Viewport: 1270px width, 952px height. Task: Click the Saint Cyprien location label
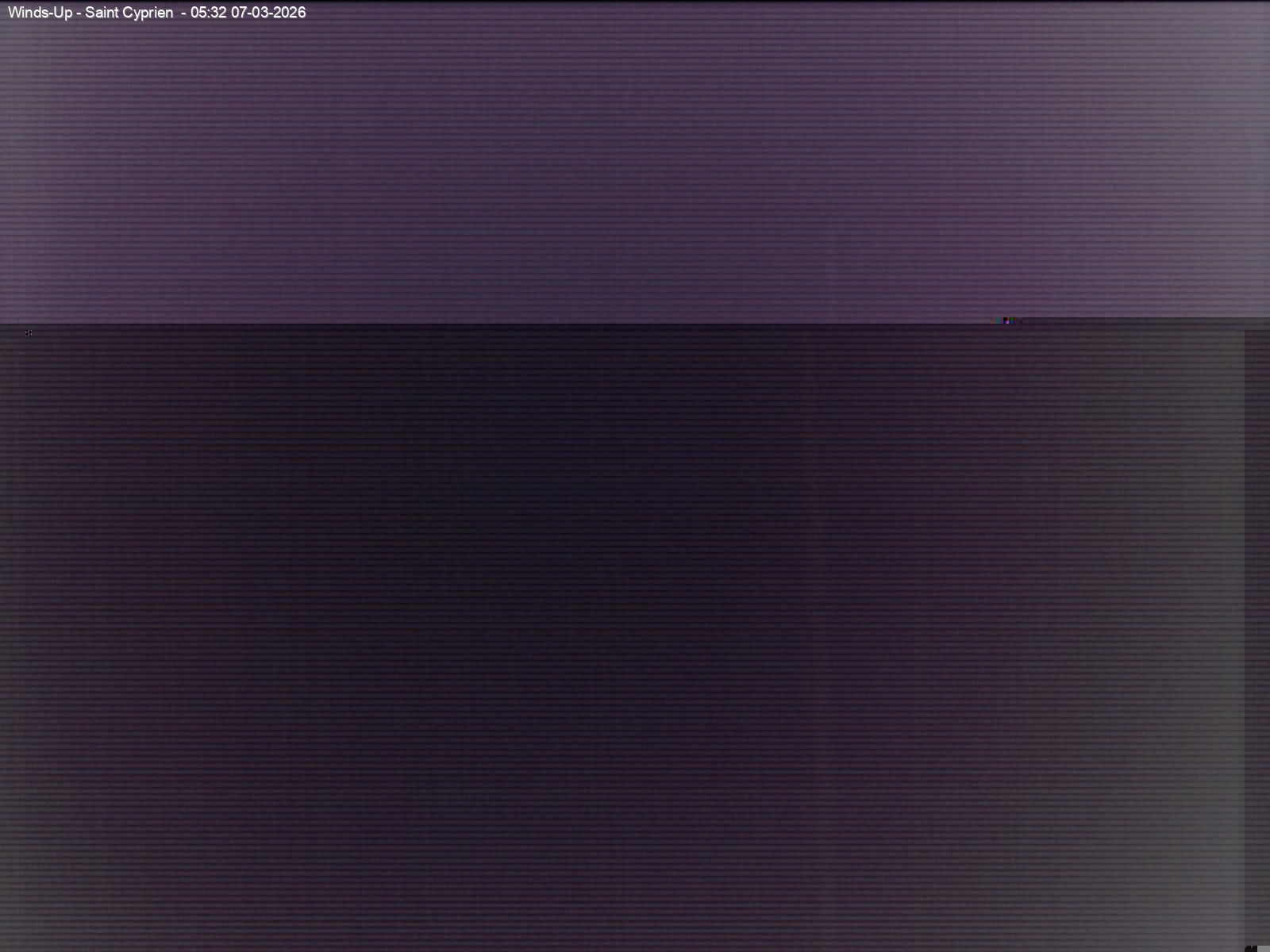pyautogui.click(x=129, y=13)
